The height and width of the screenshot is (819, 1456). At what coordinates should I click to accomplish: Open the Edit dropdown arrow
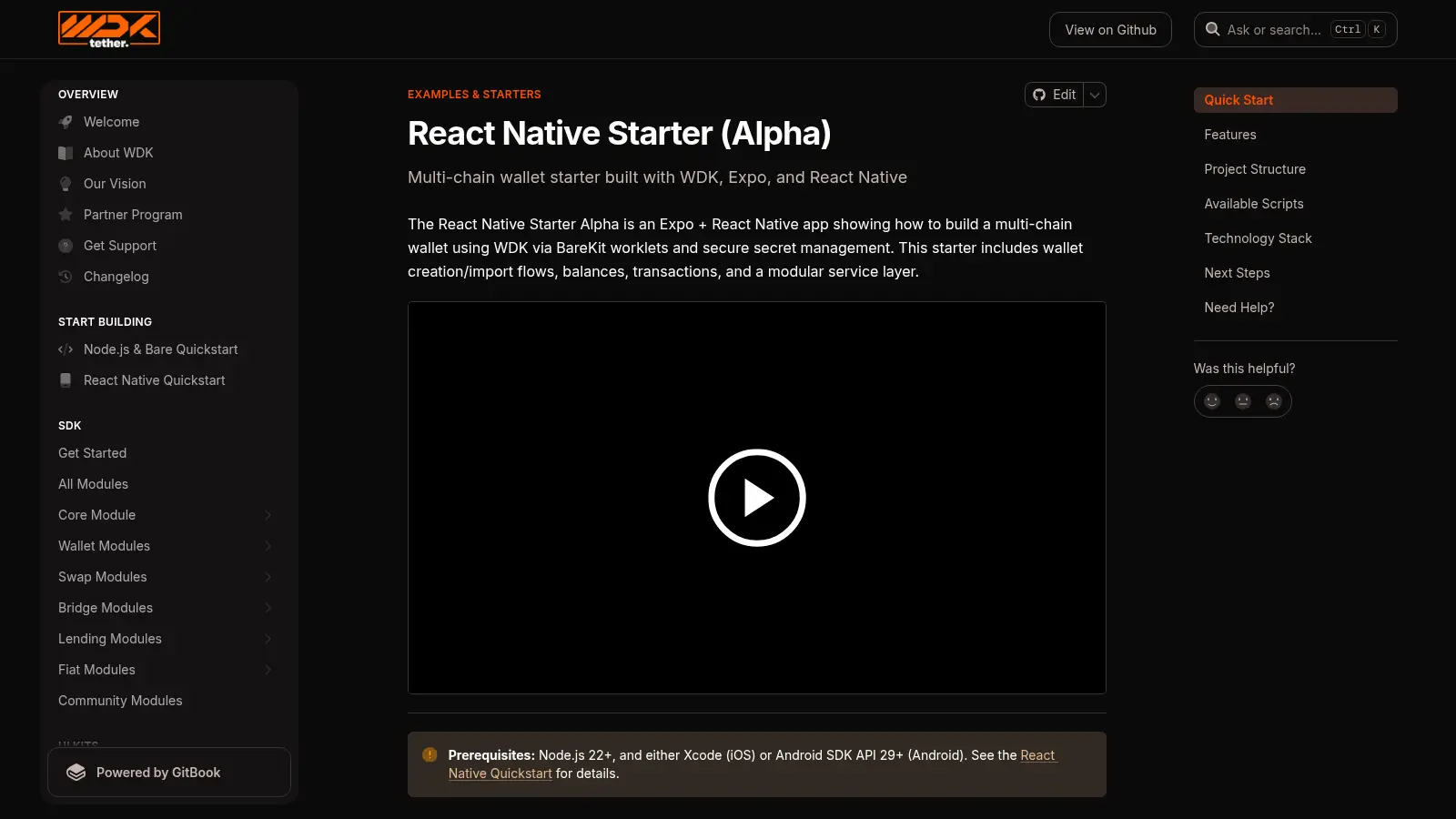pyautogui.click(x=1095, y=95)
